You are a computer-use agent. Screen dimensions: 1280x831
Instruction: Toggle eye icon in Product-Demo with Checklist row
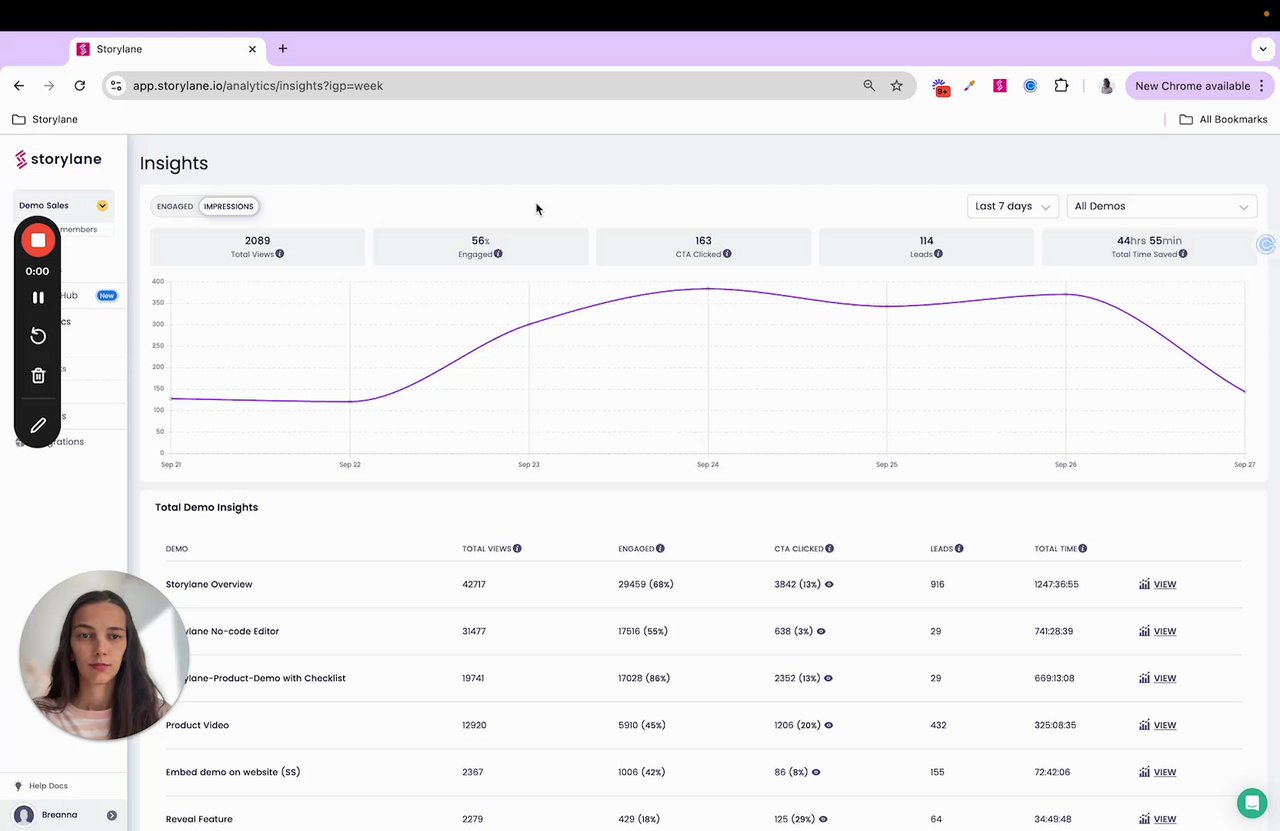pos(829,678)
